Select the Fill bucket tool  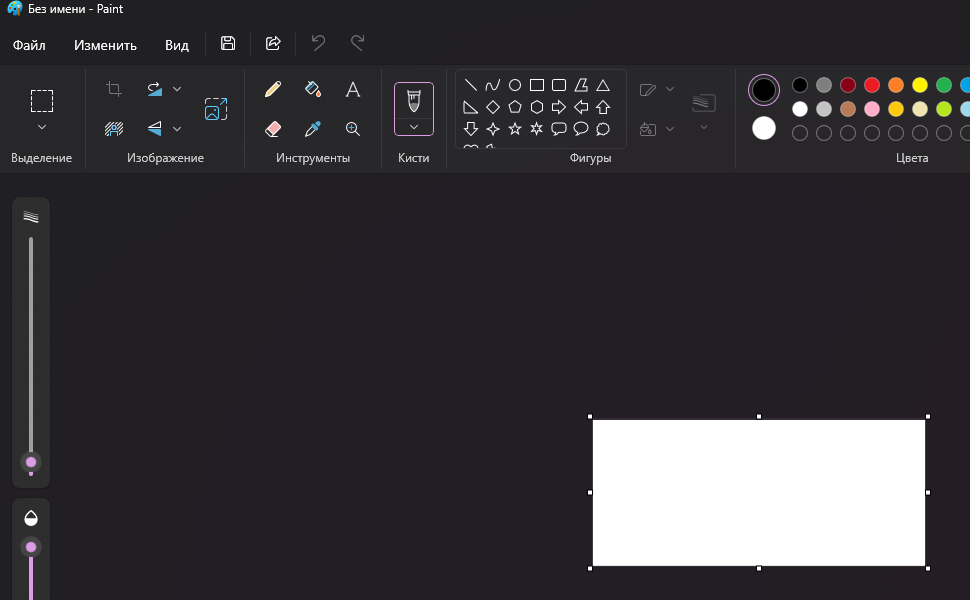[x=313, y=89]
